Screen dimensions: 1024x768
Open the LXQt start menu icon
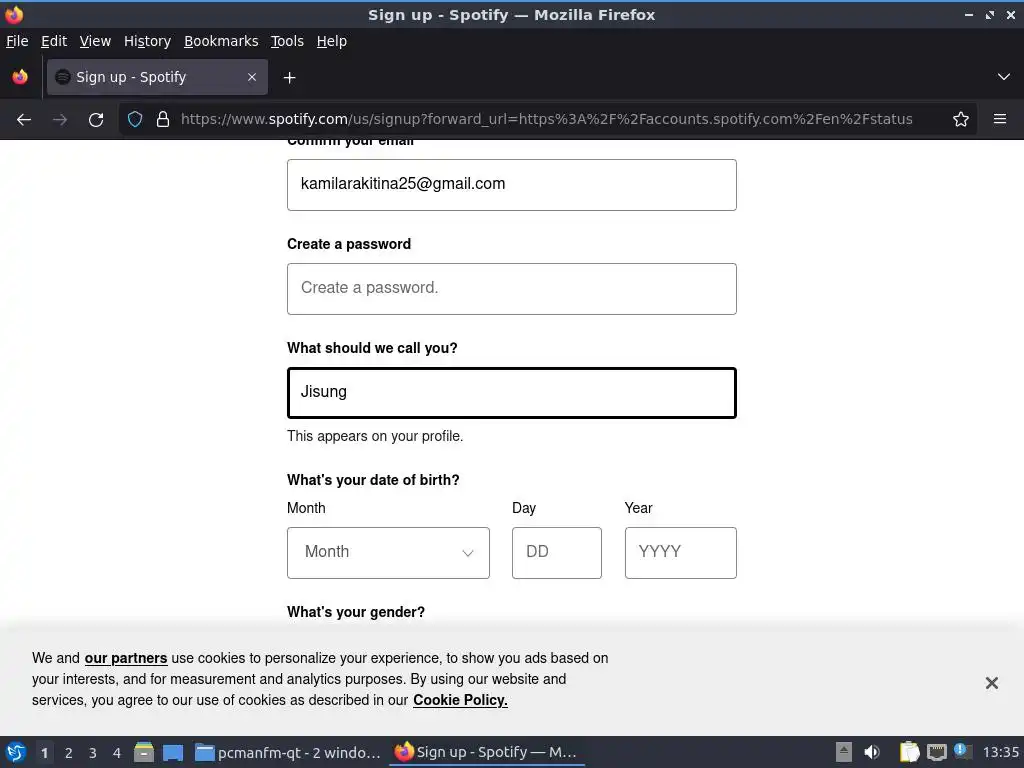tap(16, 752)
